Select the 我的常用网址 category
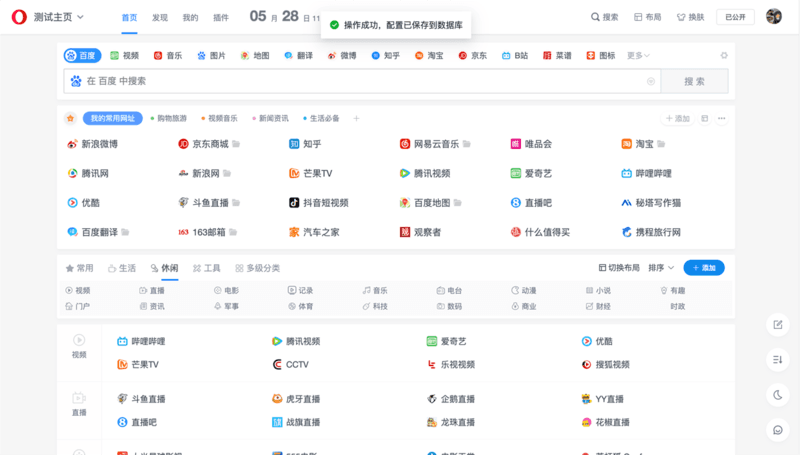Image resolution: width=800 pixels, height=455 pixels. tap(113, 118)
